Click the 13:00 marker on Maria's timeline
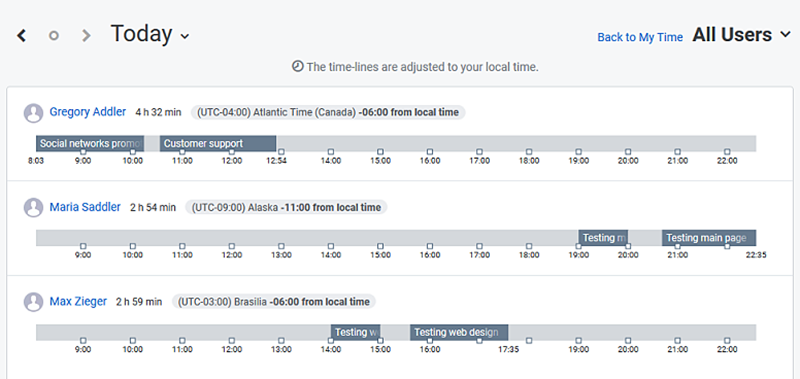800x379 pixels. click(x=281, y=246)
